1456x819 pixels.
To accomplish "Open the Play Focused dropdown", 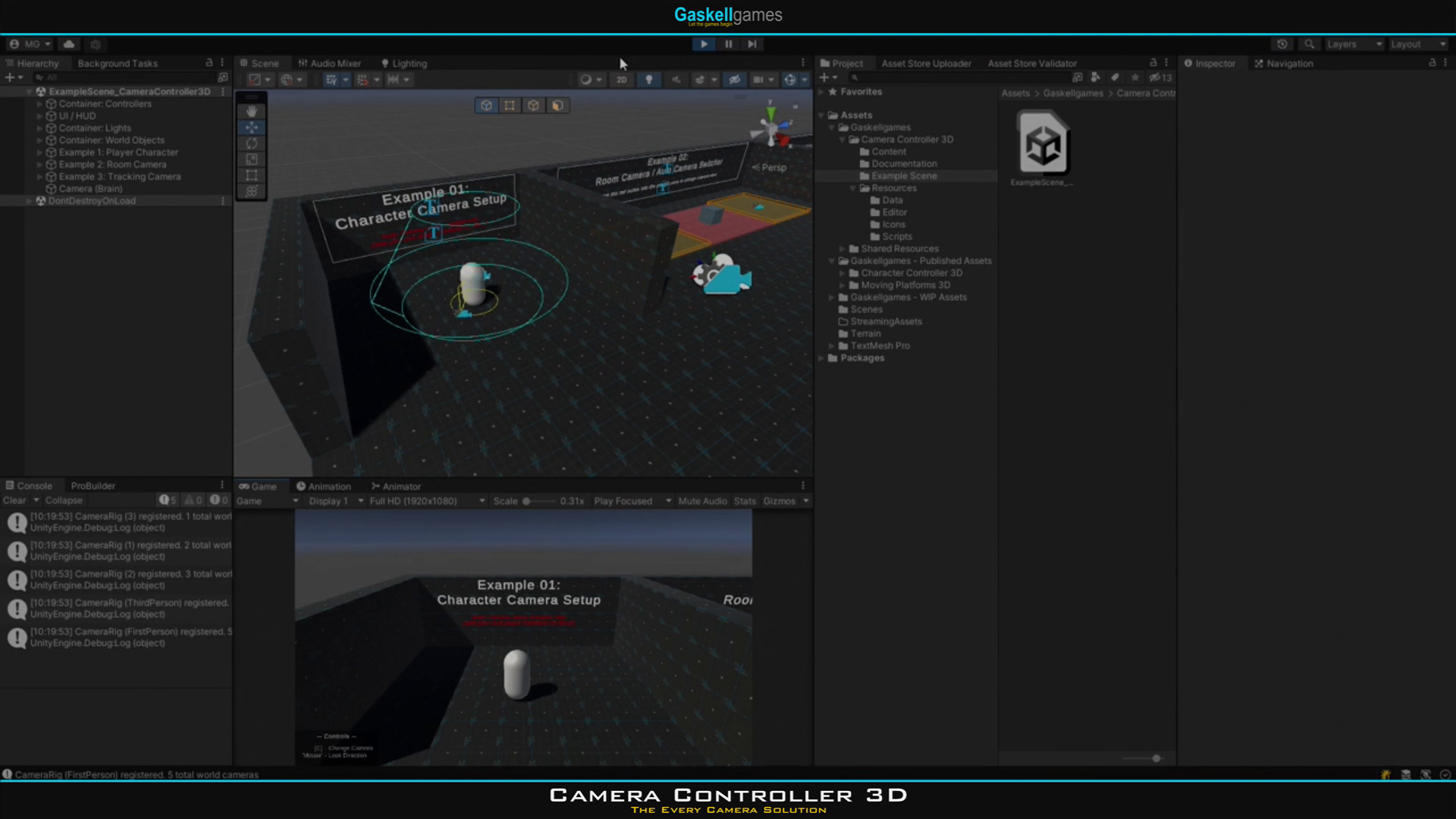I will click(x=632, y=501).
